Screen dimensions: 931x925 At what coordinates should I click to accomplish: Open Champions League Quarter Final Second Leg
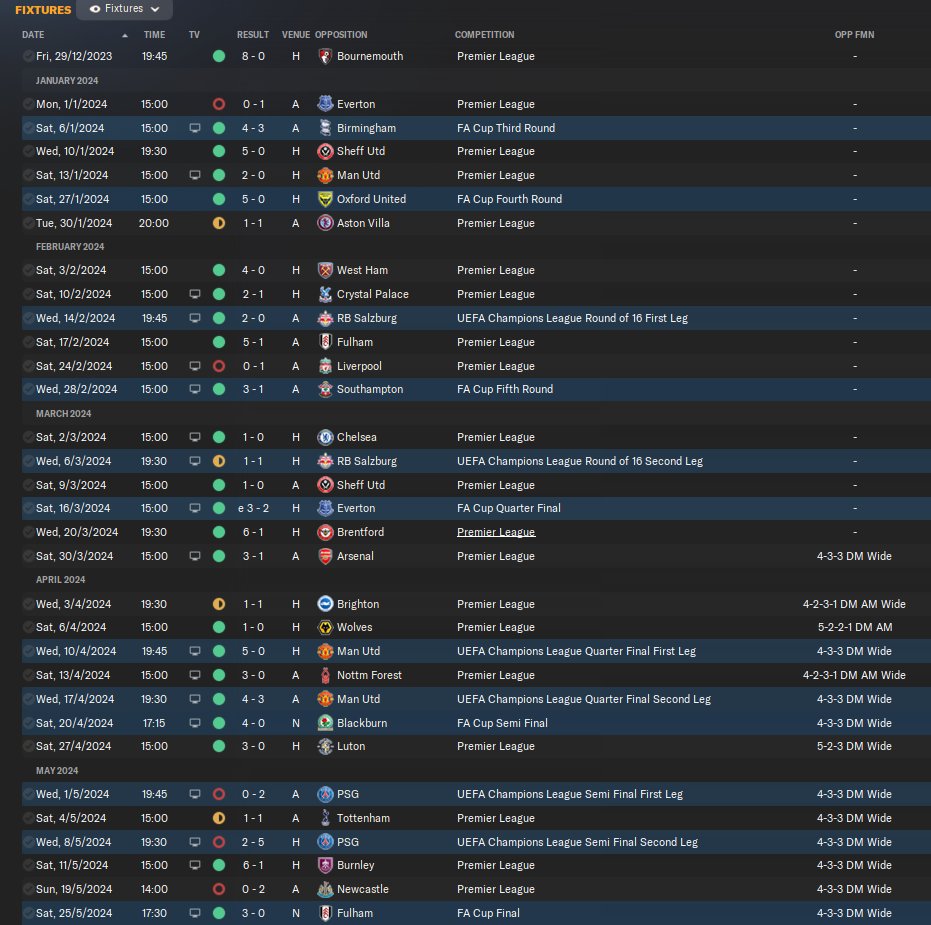tap(584, 699)
